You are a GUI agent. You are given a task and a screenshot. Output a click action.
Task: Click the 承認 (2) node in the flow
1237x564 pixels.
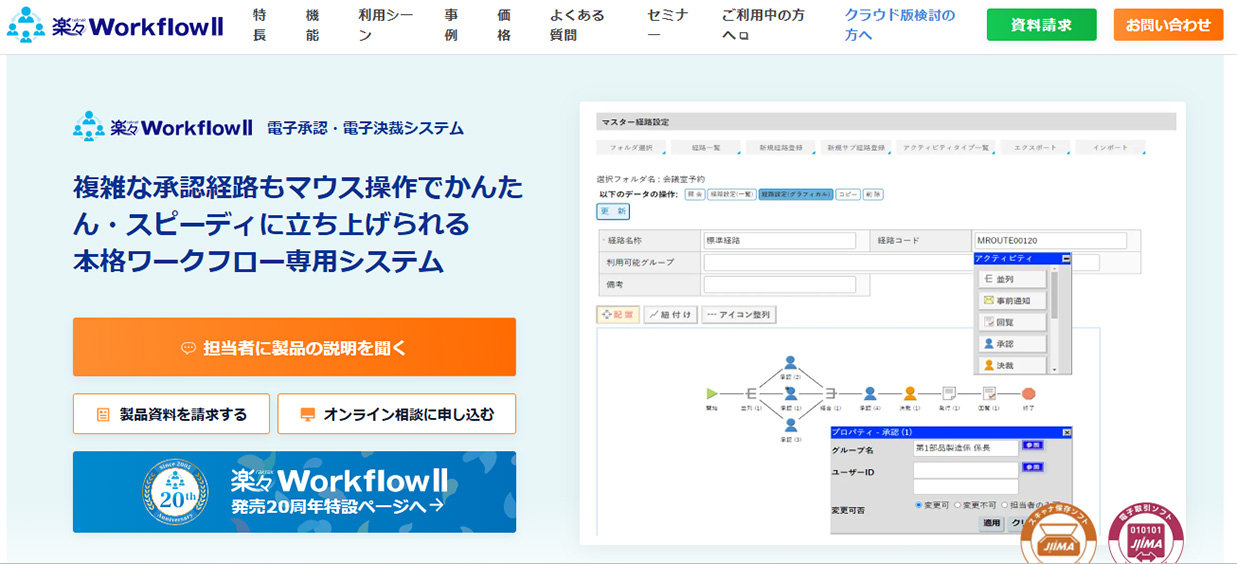point(790,363)
